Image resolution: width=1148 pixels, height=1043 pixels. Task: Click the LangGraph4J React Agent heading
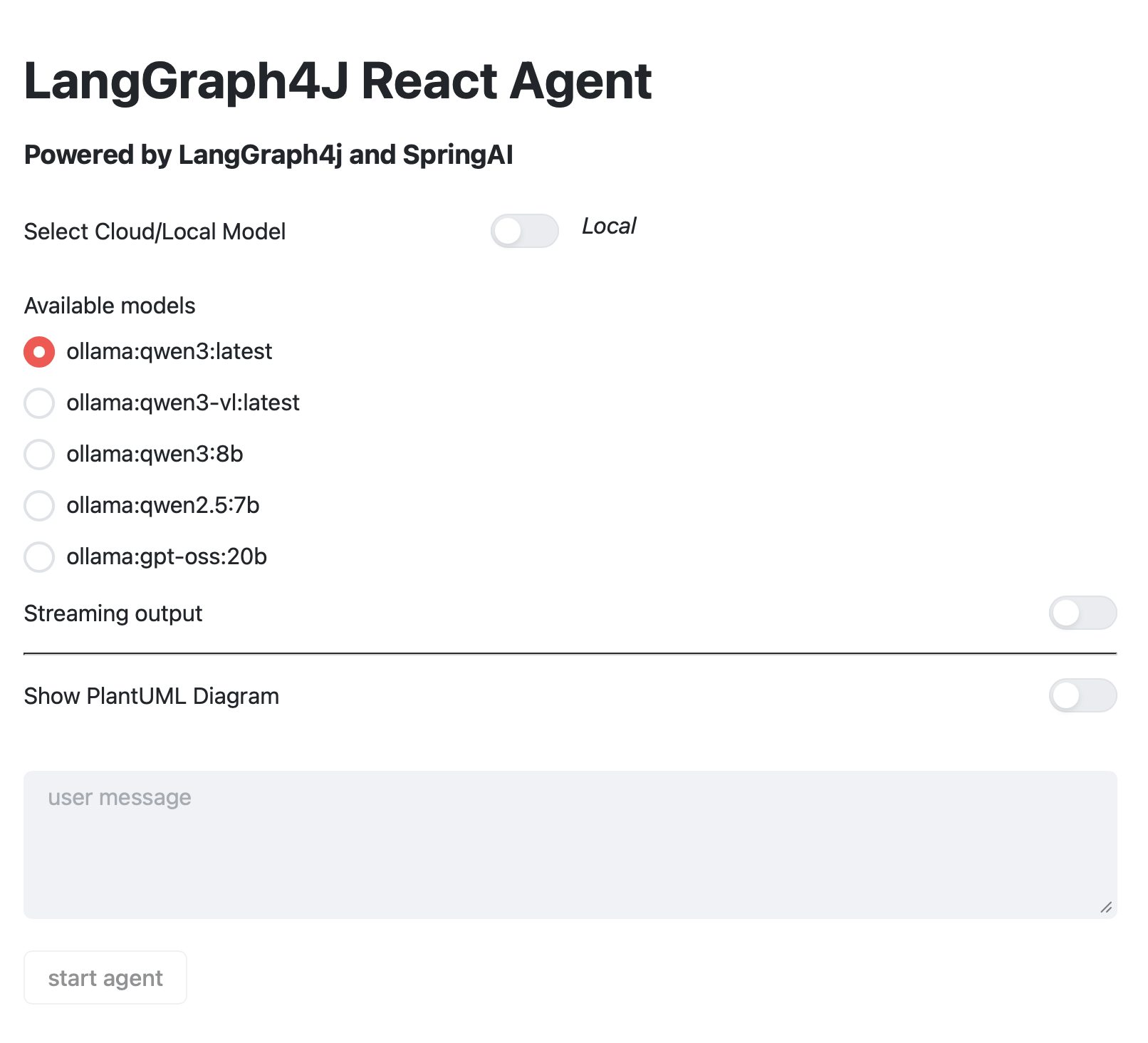tap(338, 81)
